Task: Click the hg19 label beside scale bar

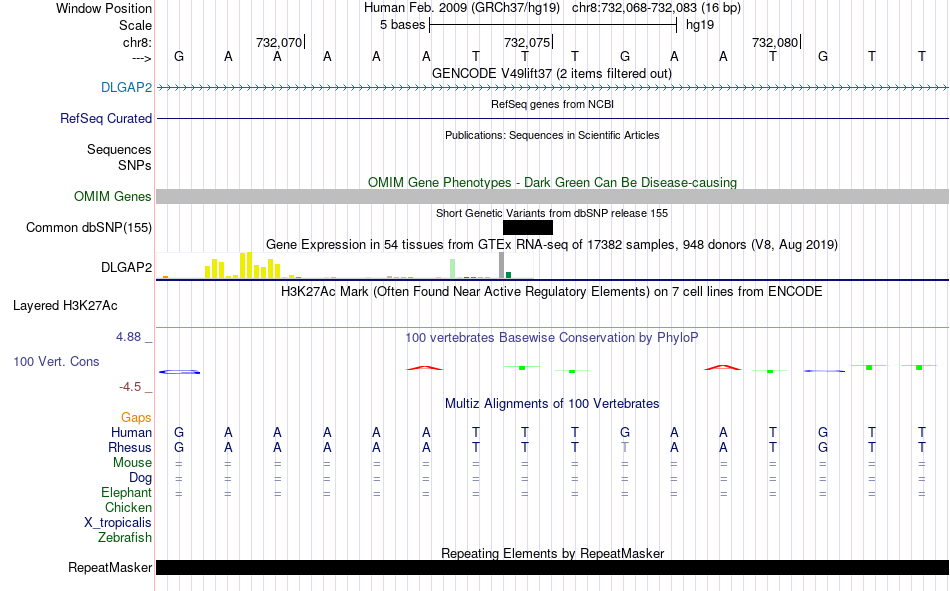Action: pyautogui.click(x=700, y=25)
